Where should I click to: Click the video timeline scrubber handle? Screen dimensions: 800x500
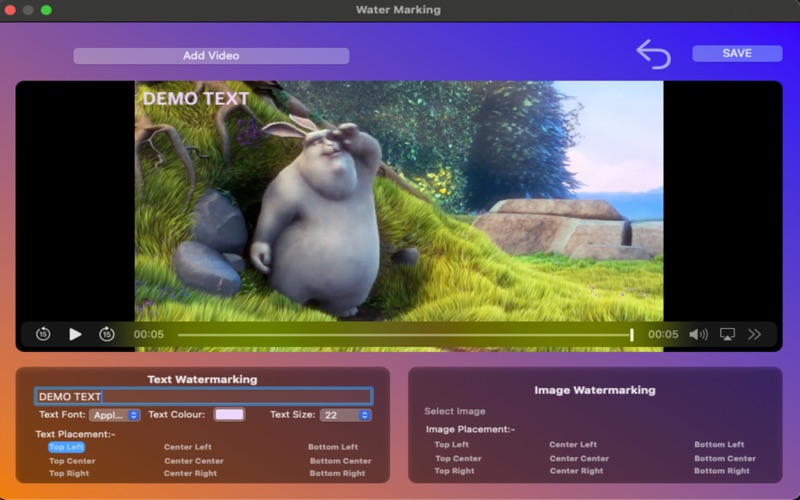pos(632,335)
